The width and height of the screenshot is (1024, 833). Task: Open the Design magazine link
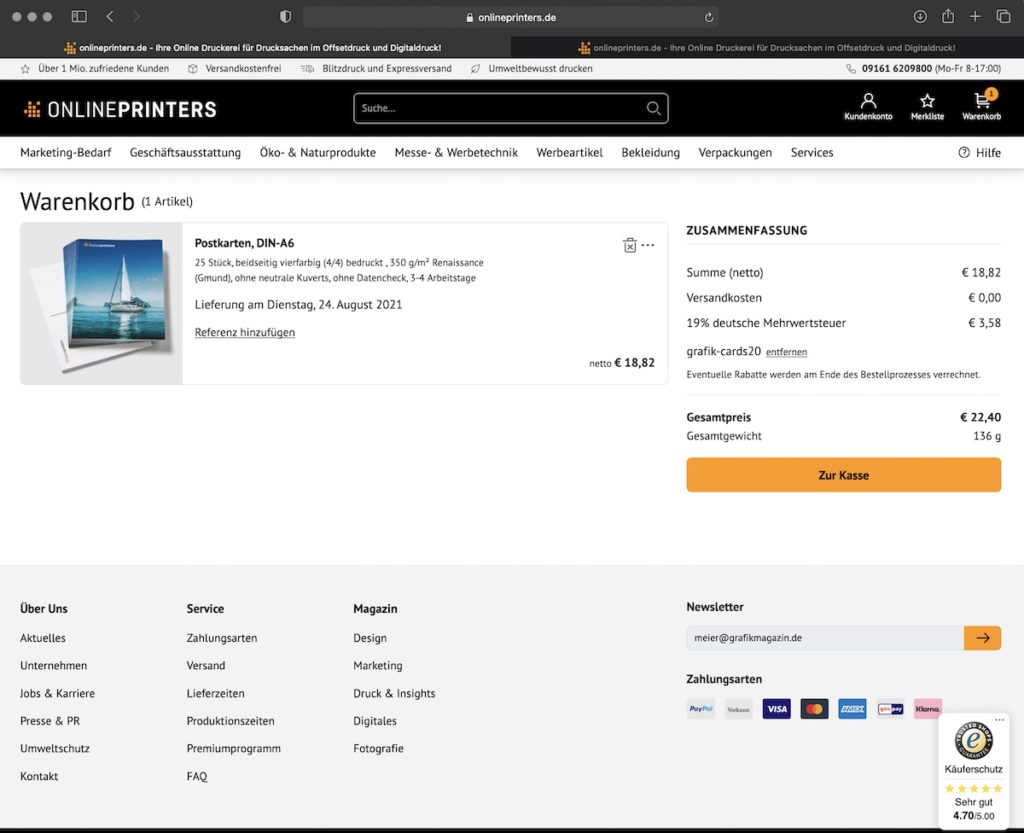370,638
